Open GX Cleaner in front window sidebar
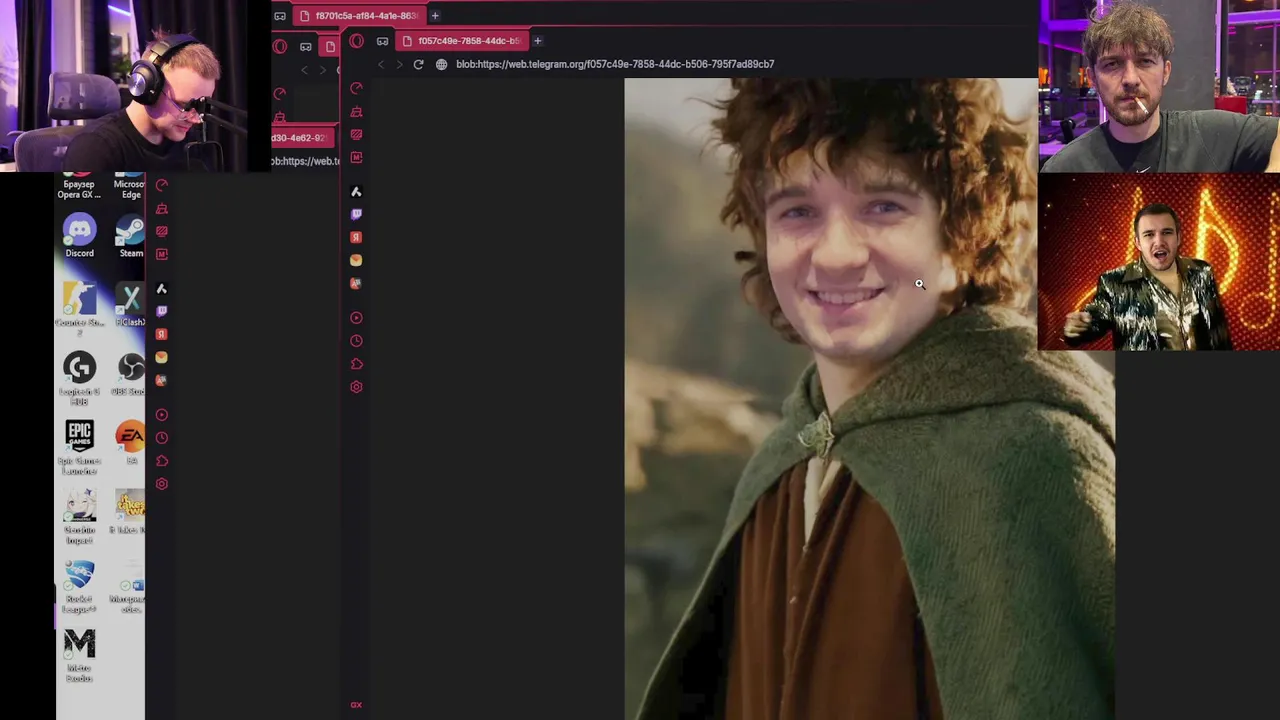Image resolution: width=1280 pixels, height=720 pixels. (356, 111)
